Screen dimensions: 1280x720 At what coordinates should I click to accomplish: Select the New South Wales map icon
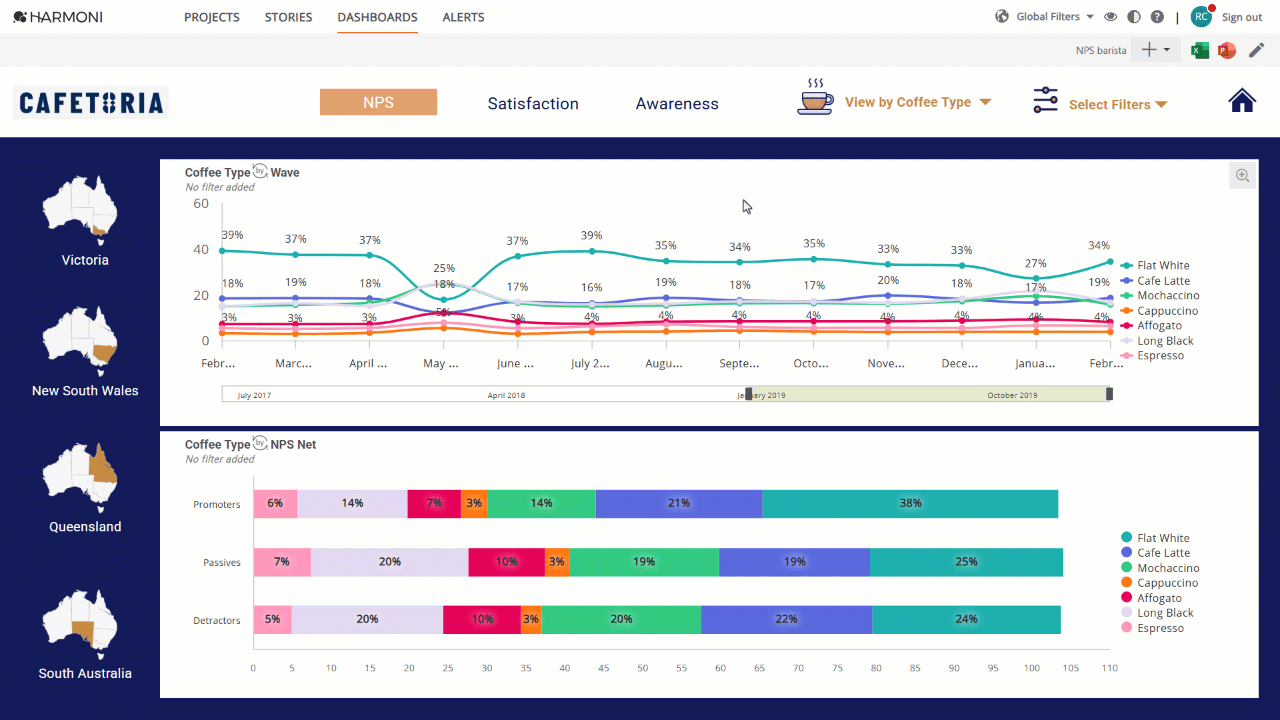[x=82, y=340]
